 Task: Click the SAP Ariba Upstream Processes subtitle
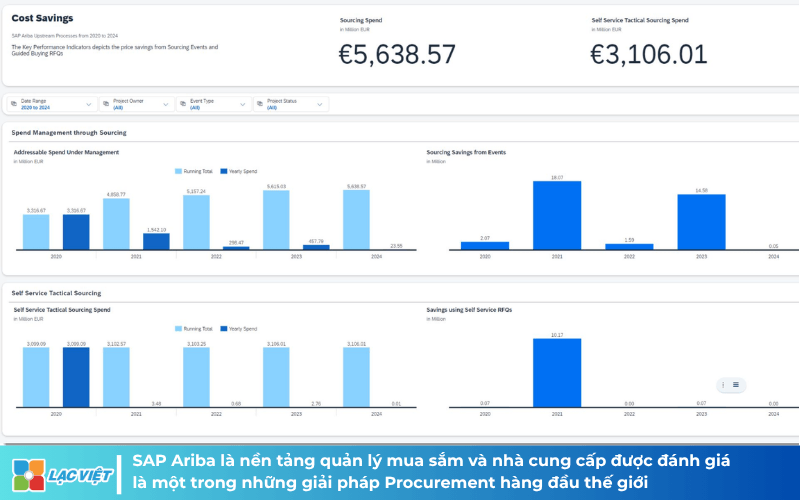pyautogui.click(x=65, y=36)
